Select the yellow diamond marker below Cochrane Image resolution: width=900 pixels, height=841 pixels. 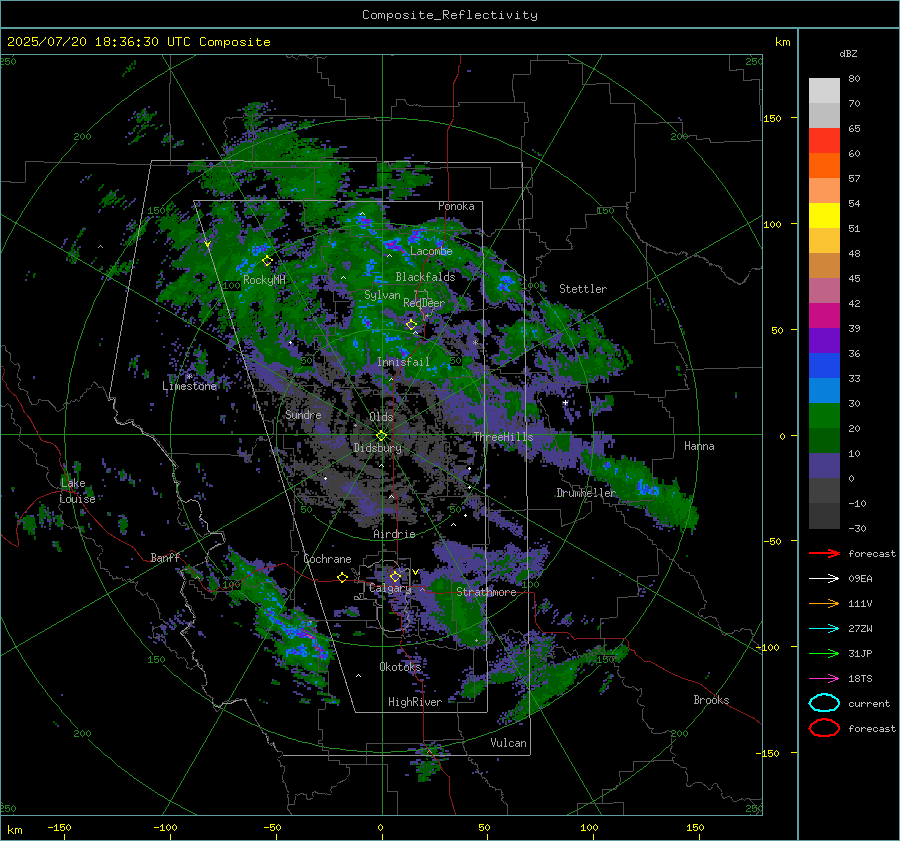coord(342,578)
